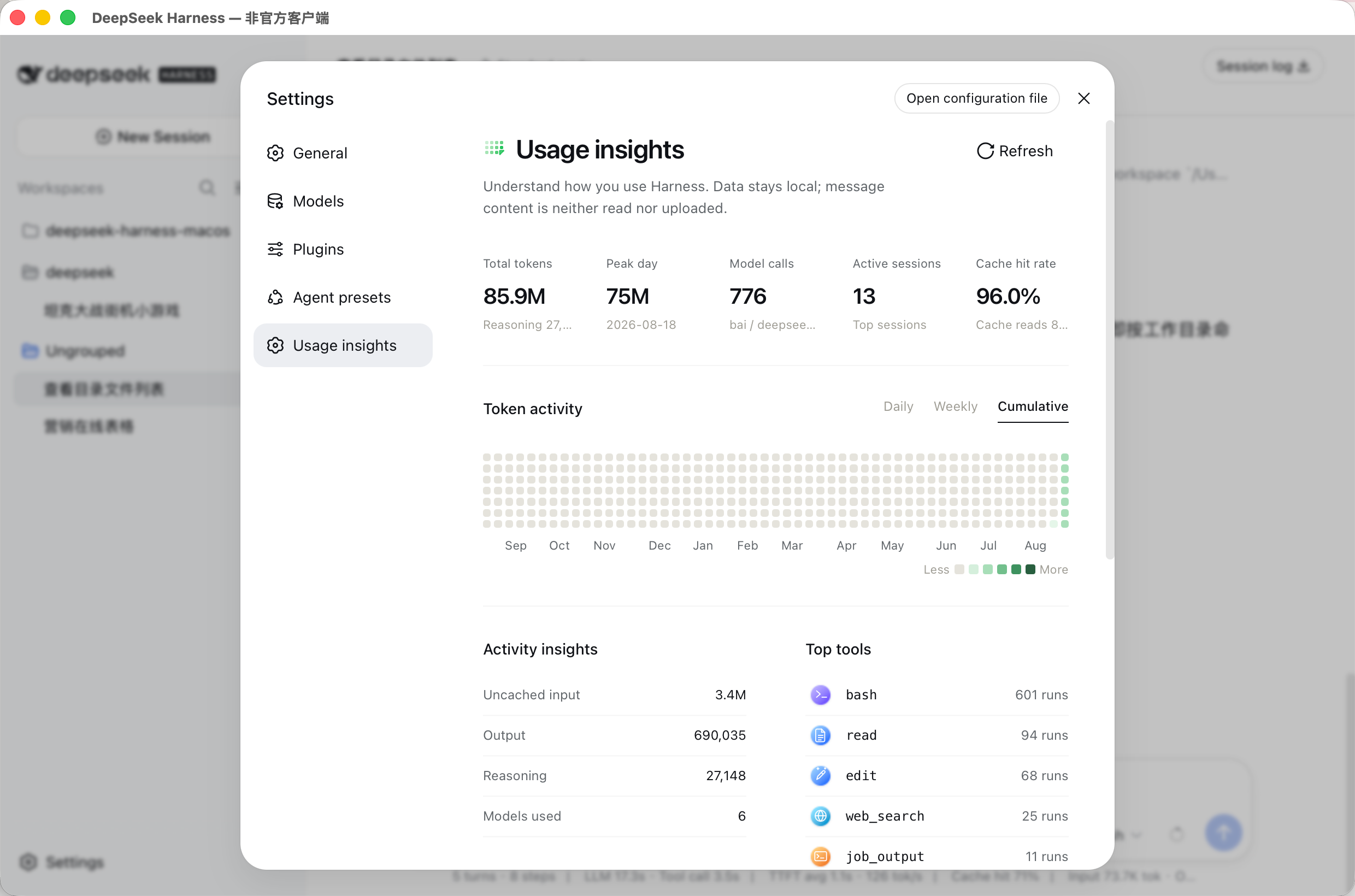Click the workspaces search icon in background
1355x896 pixels.
[x=207, y=187]
